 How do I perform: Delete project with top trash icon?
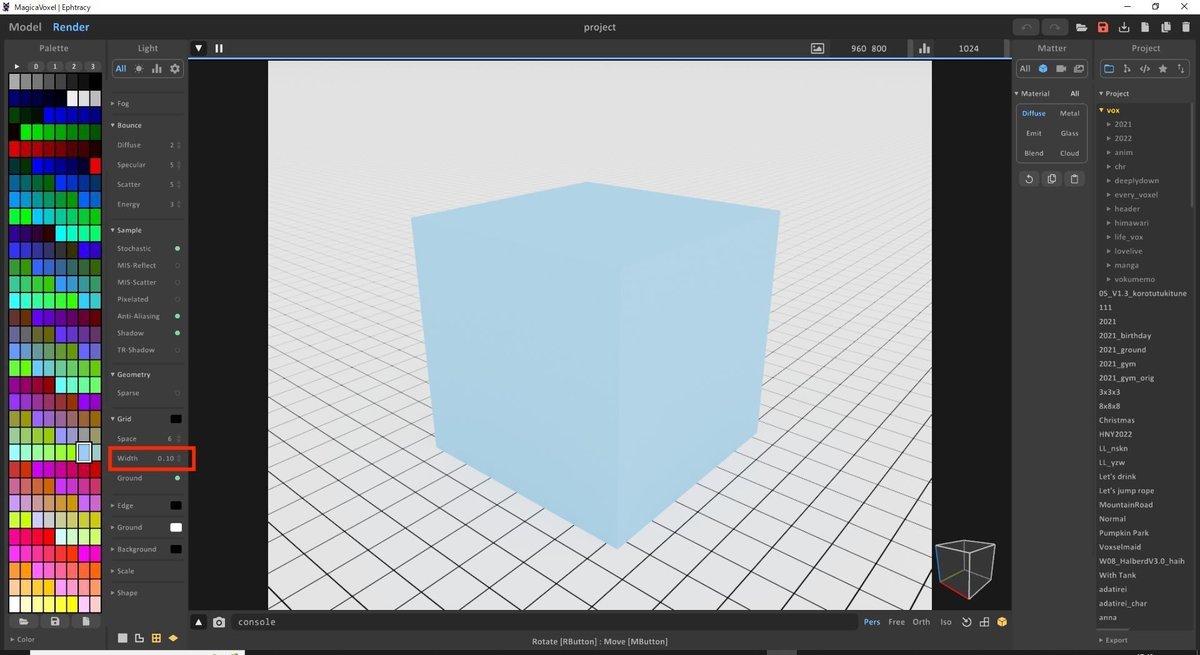(1184, 27)
